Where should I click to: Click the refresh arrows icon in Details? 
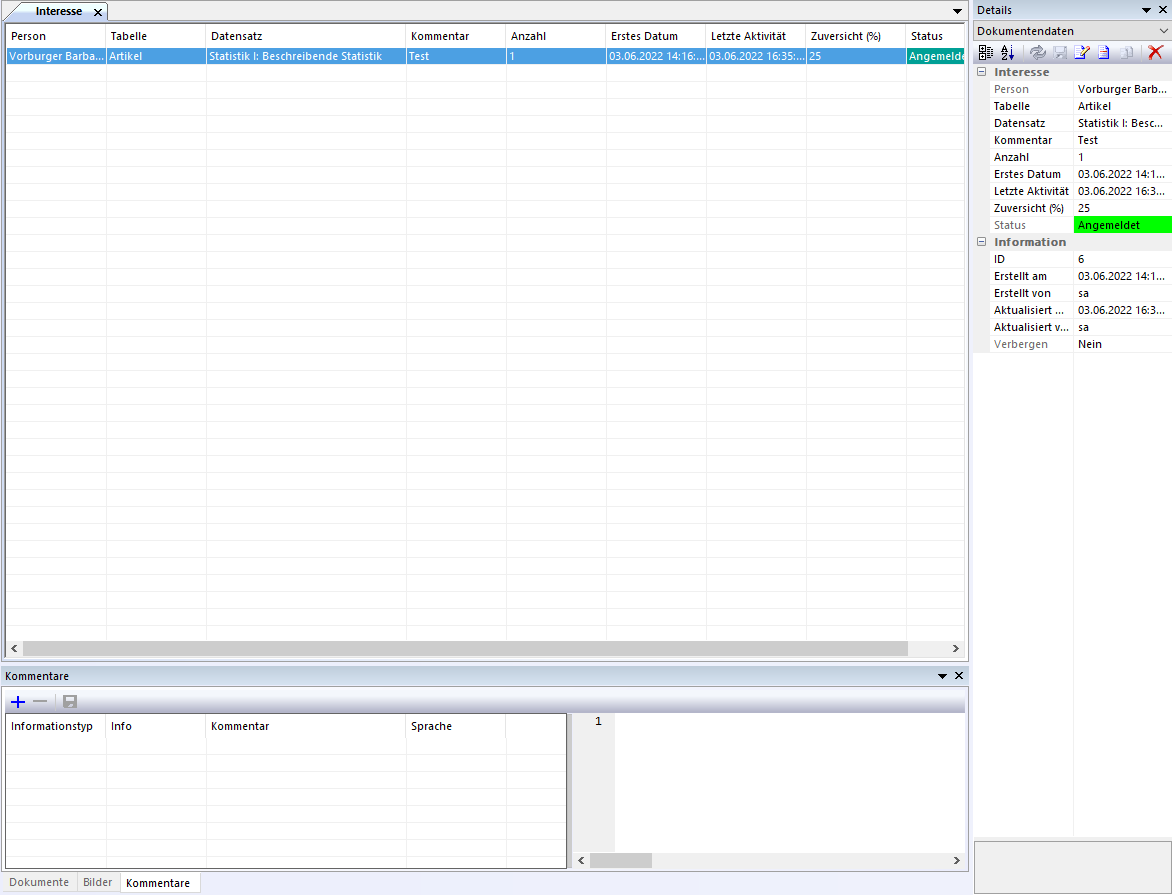[1037, 52]
